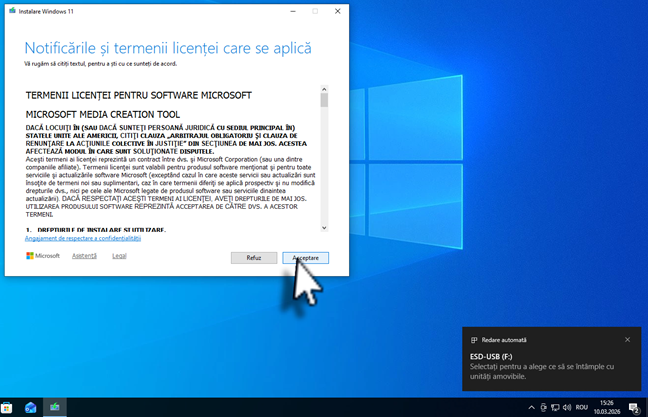Screen dimensions: 648x417
Task: Click the TERMENII LICENȚEI PENTRU SOFTWARE MICROSOFT heading
Action: tap(138, 95)
